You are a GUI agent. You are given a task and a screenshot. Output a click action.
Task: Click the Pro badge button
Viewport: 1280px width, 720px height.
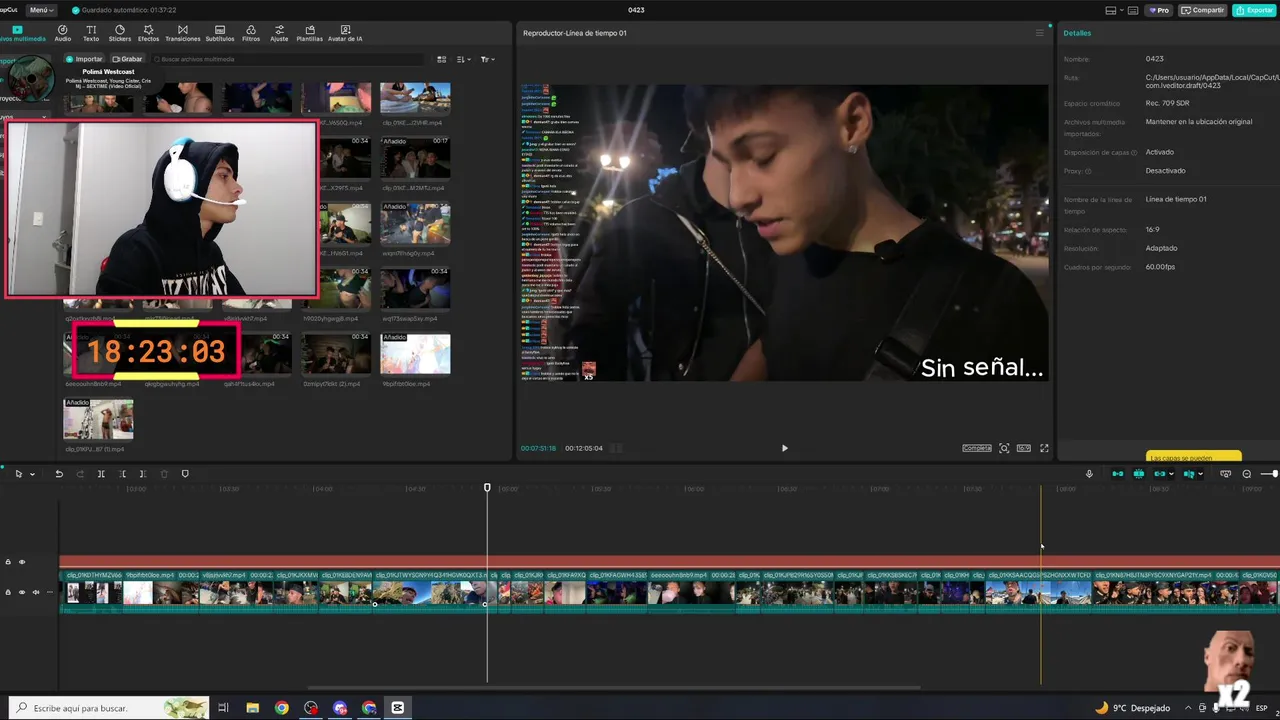(1160, 10)
